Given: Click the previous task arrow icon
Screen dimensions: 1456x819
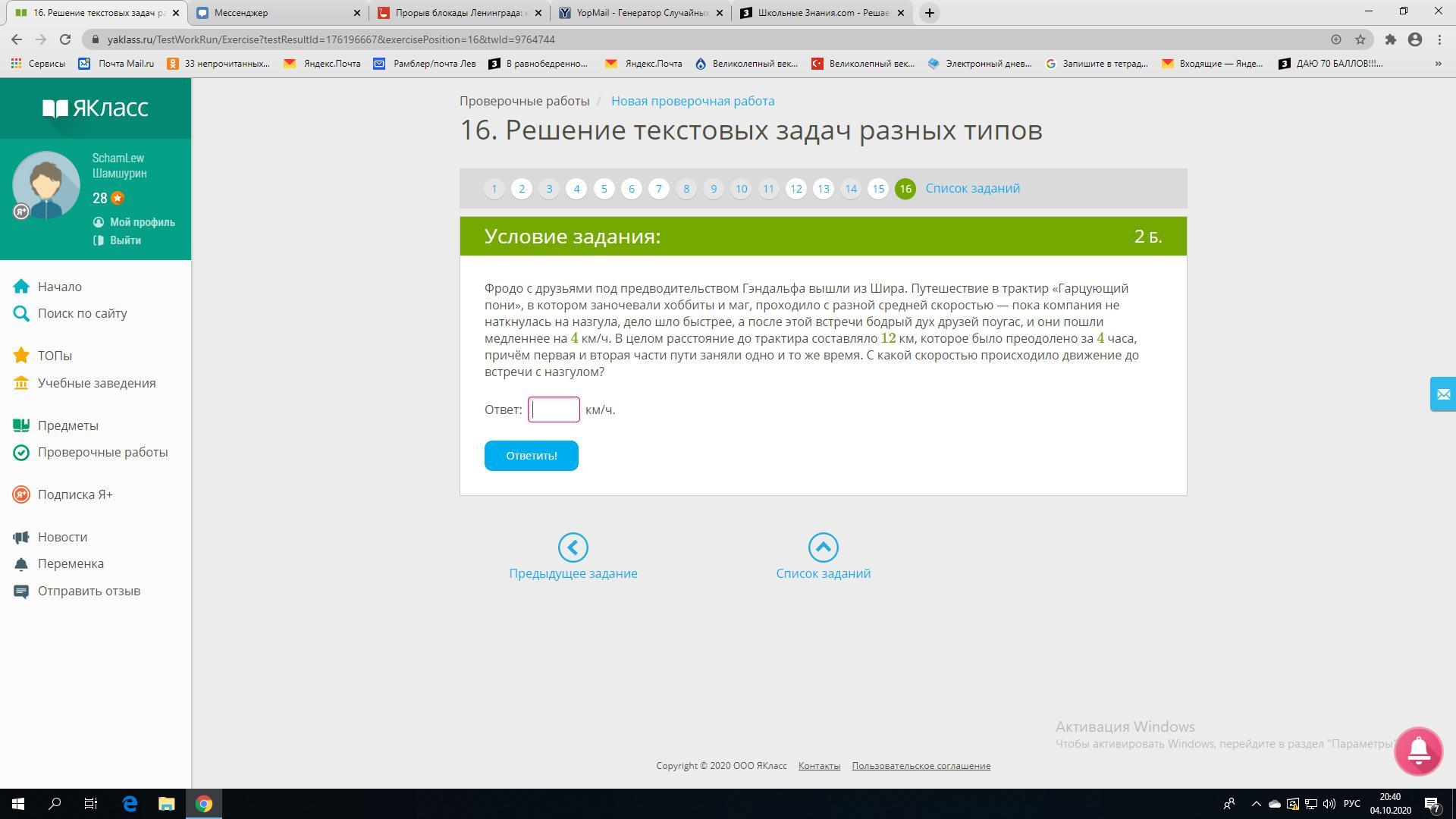Looking at the screenshot, I should (573, 548).
